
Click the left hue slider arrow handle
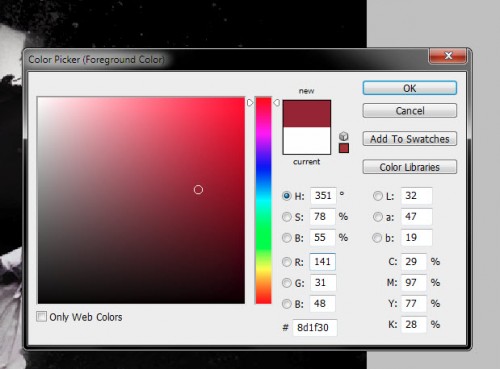tap(250, 103)
